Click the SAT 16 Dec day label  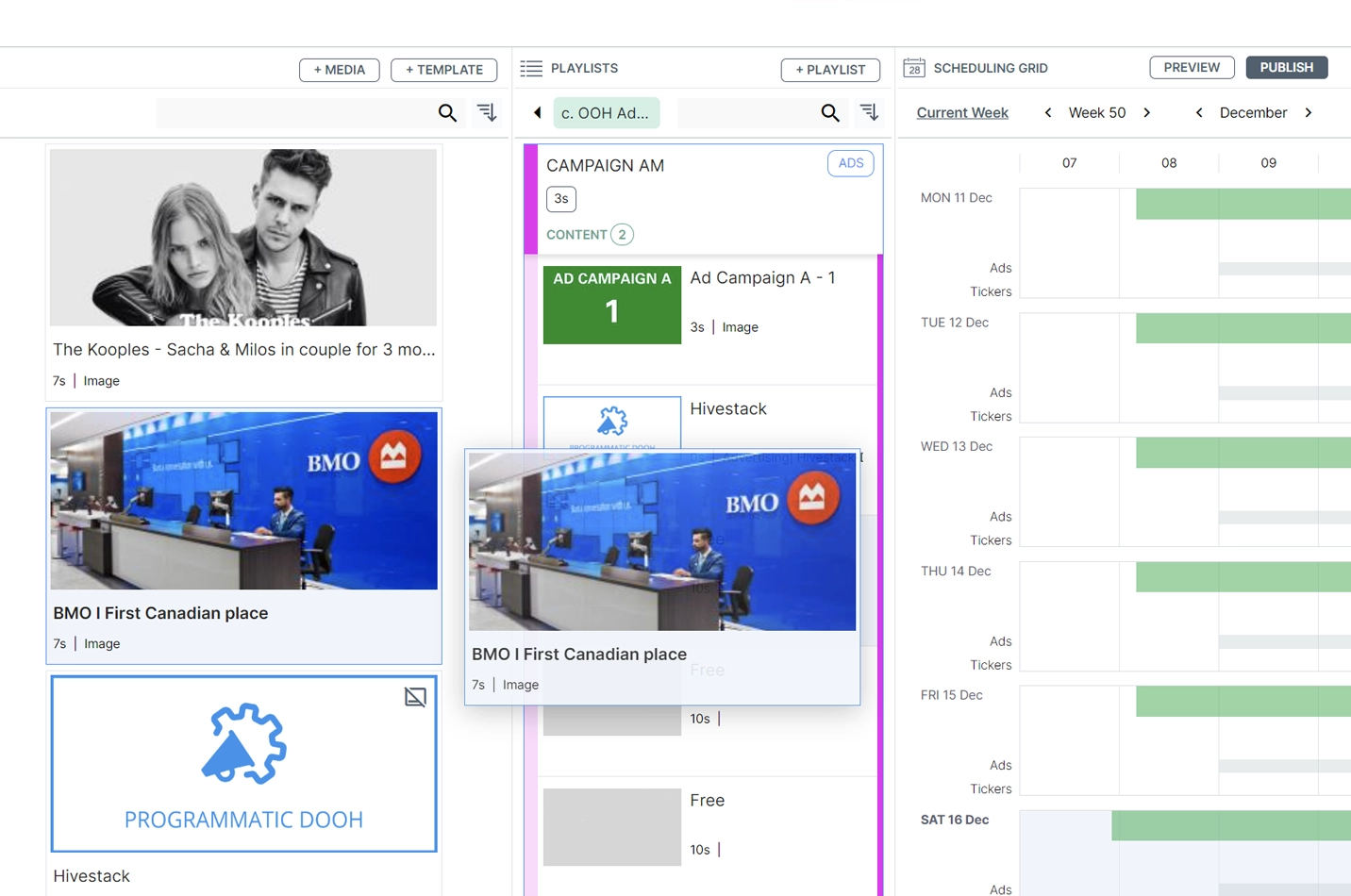(x=955, y=820)
